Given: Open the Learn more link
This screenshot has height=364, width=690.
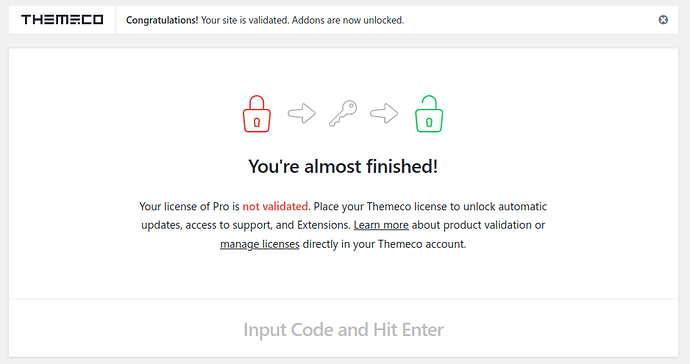Looking at the screenshot, I should click(x=381, y=225).
